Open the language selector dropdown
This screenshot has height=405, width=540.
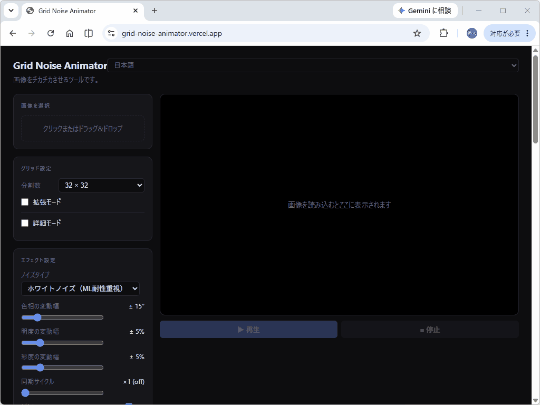[x=313, y=65]
